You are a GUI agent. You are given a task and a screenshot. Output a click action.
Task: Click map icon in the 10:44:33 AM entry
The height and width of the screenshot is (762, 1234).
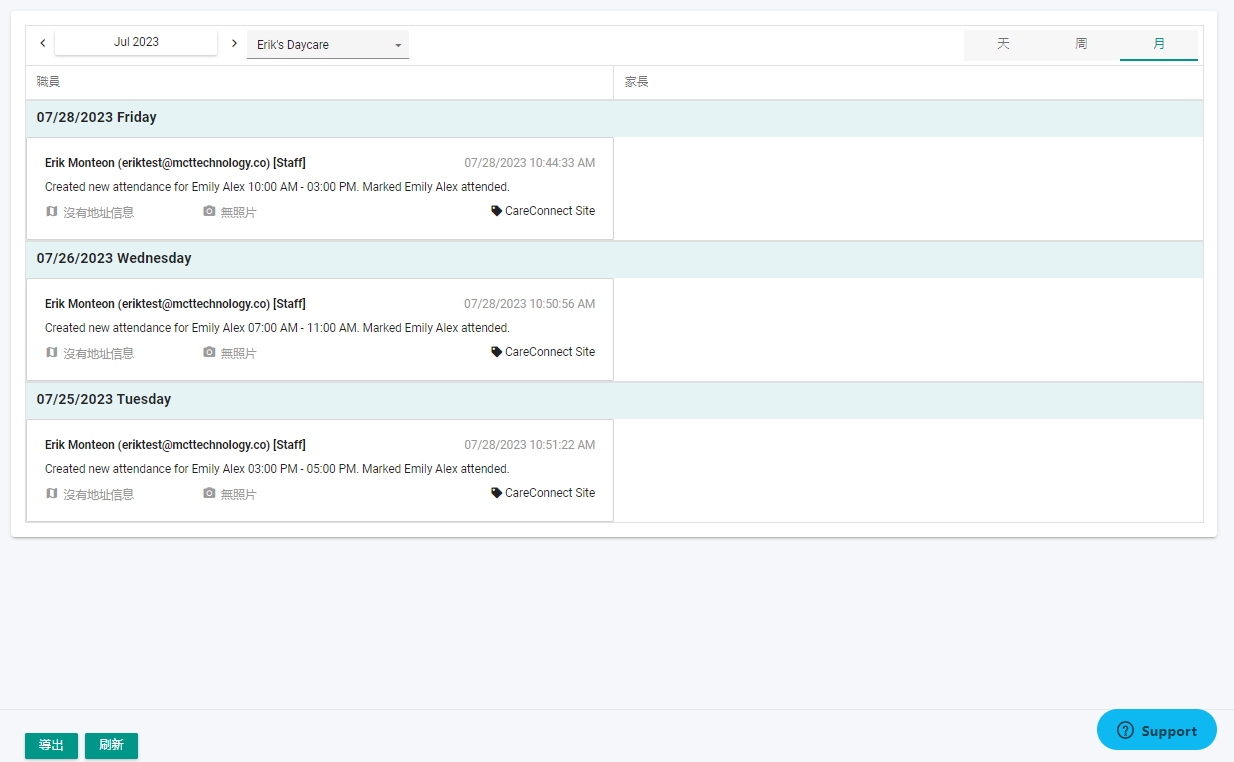pyautogui.click(x=52, y=212)
